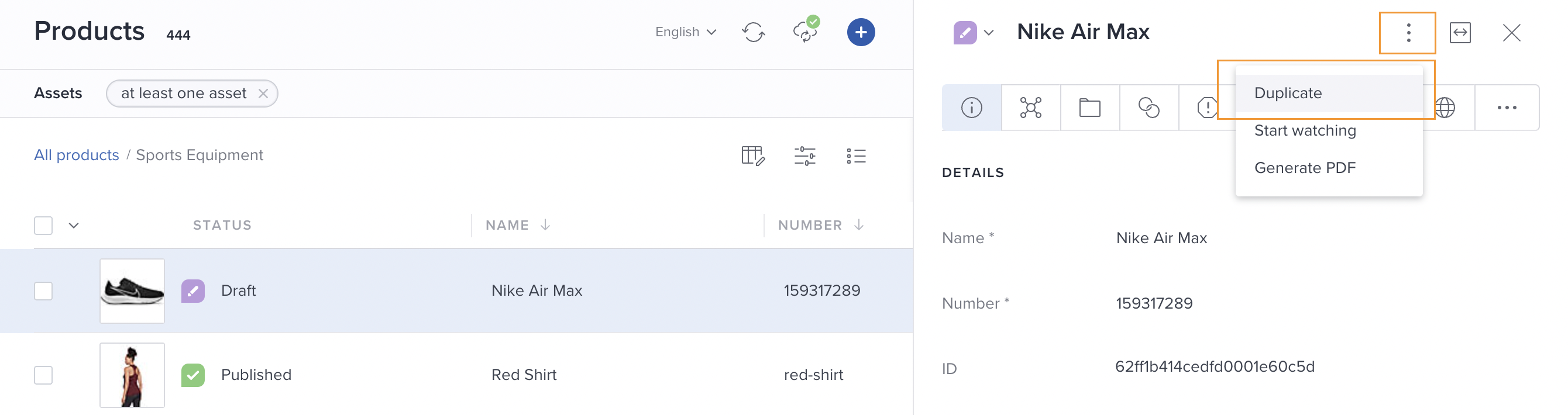Close the Nike Air Max detail panel
This screenshot has width=1568, height=415.
point(1511,33)
